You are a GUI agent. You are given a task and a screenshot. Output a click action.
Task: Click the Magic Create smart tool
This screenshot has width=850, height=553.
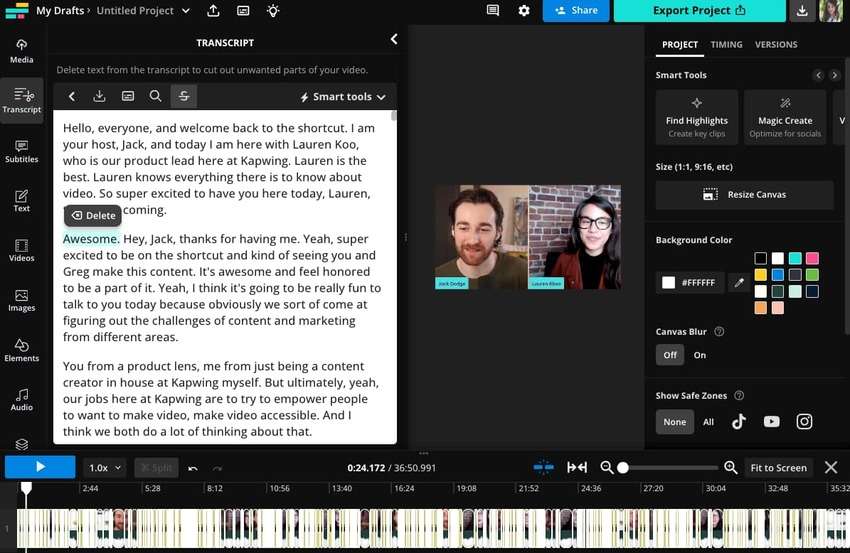785,118
